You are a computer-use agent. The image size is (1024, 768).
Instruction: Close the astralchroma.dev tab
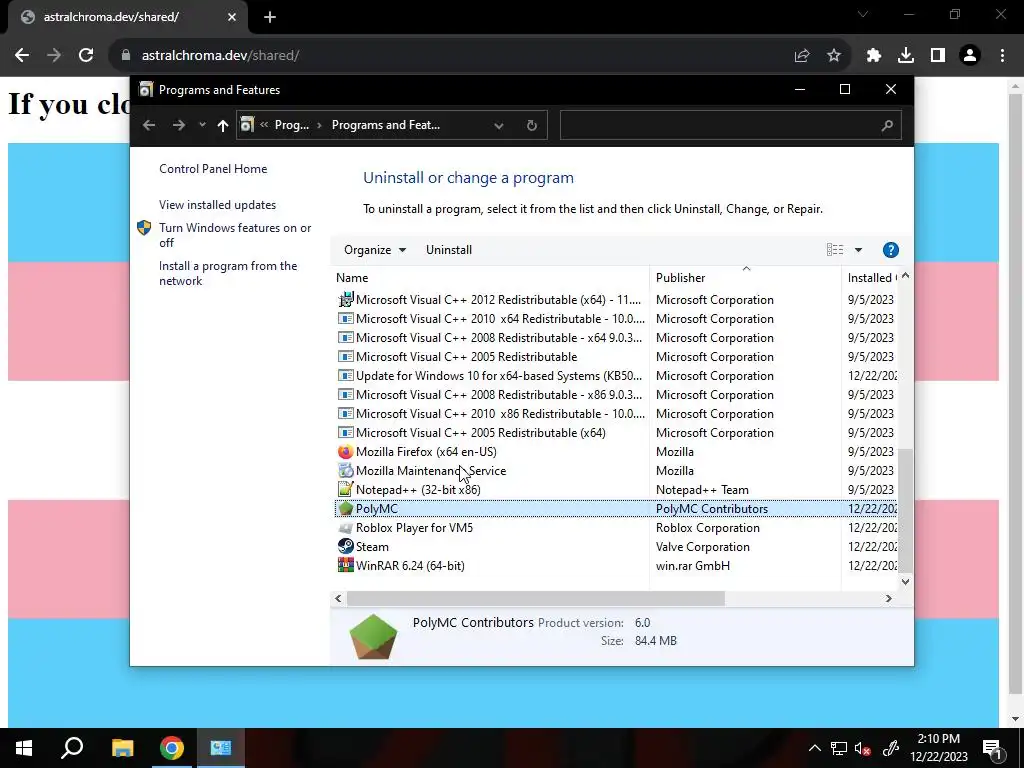232,17
